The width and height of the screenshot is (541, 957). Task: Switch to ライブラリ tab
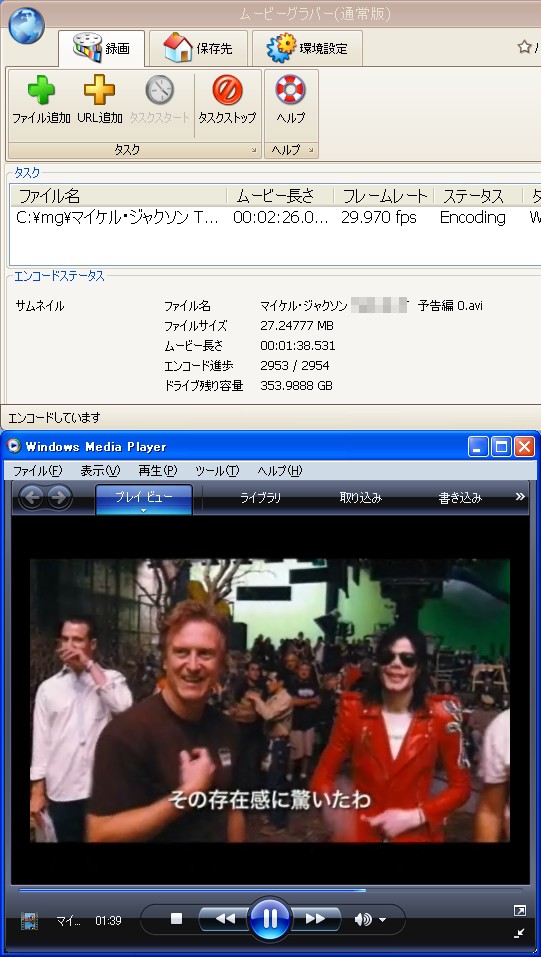pos(261,498)
